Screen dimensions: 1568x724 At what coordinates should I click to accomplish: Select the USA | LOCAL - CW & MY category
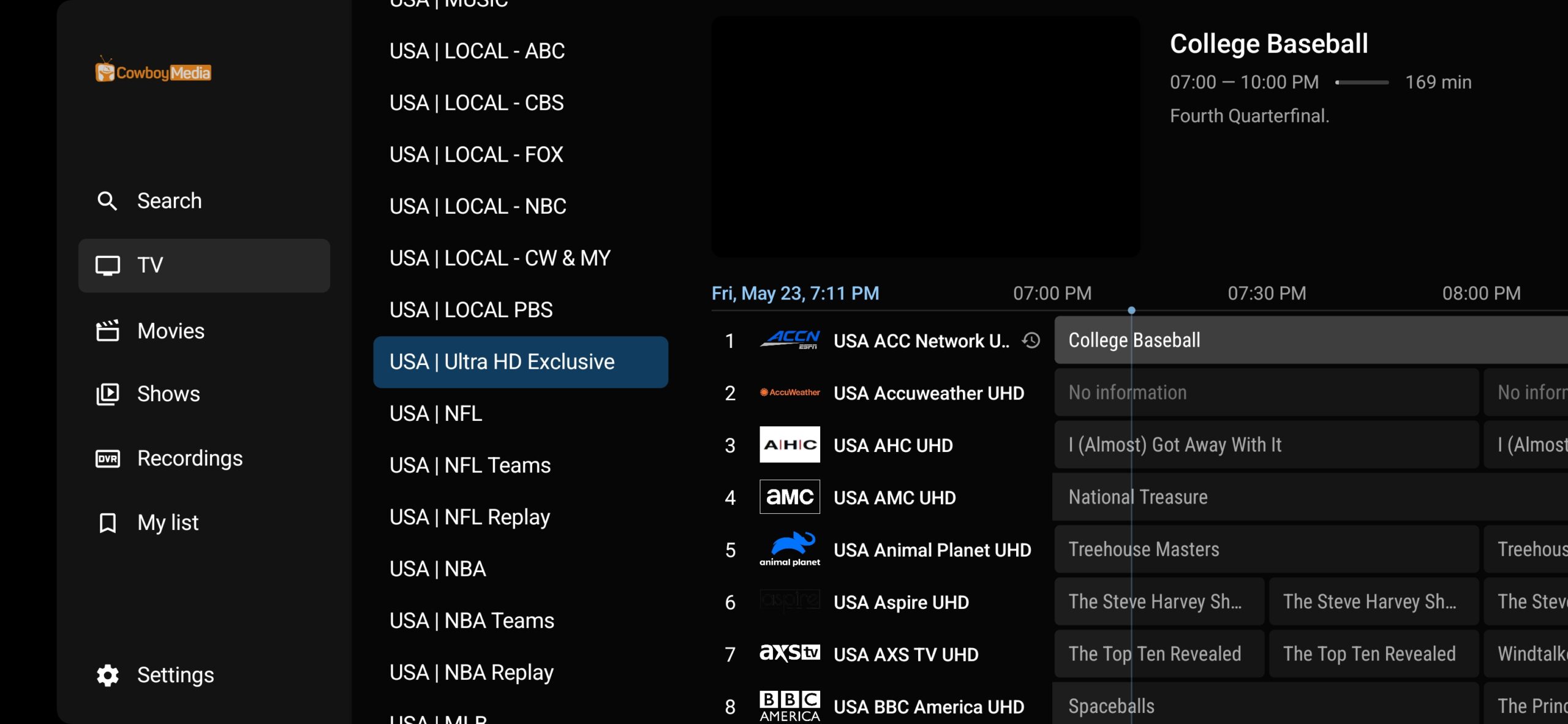(x=521, y=258)
